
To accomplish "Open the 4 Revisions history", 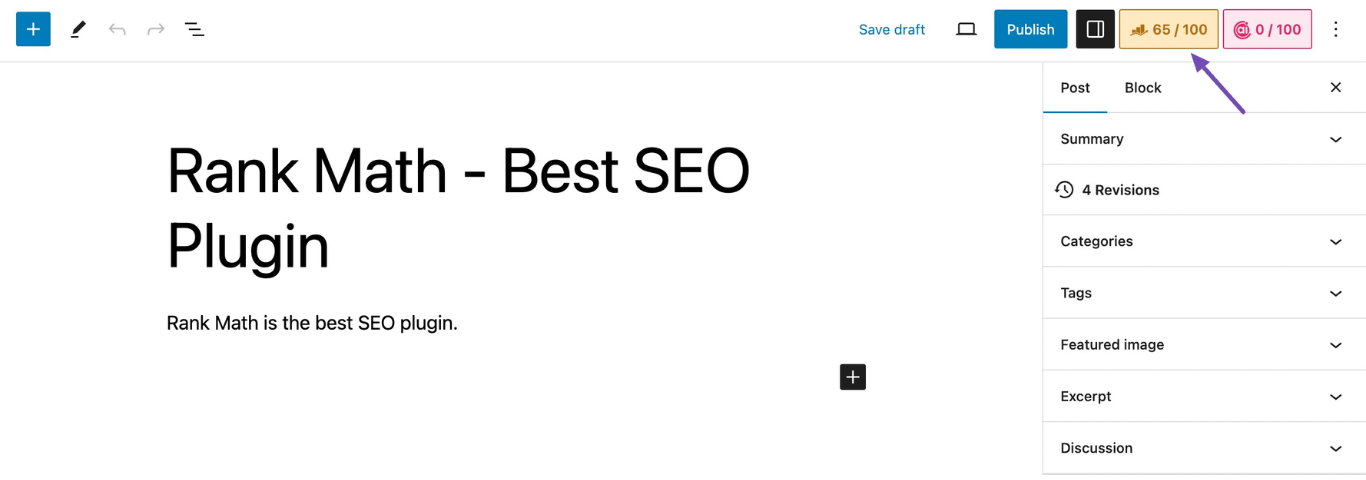I will 1120,190.
